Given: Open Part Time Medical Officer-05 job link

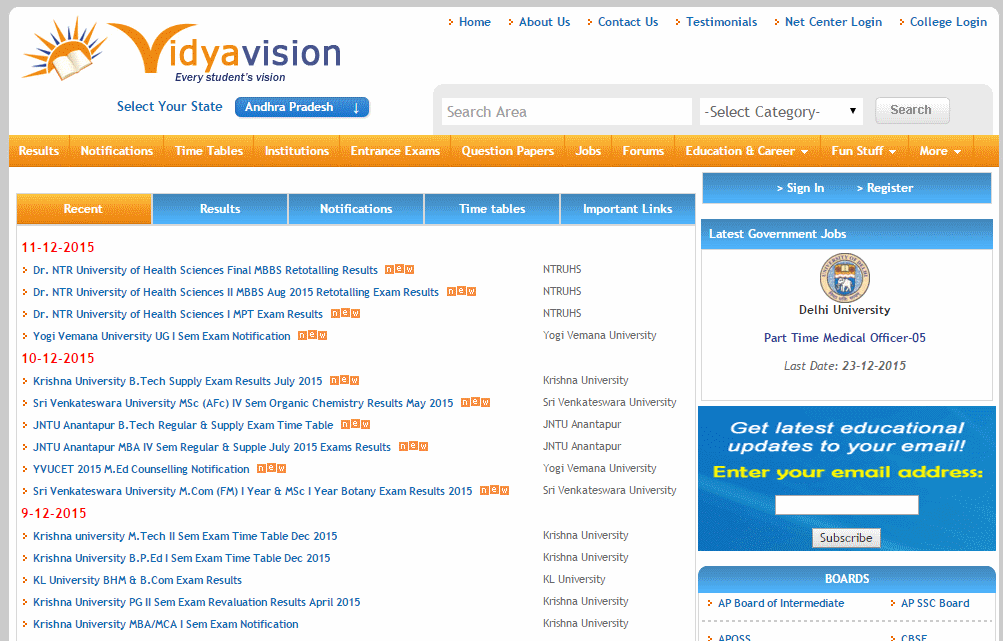Looking at the screenshot, I should click(x=844, y=338).
